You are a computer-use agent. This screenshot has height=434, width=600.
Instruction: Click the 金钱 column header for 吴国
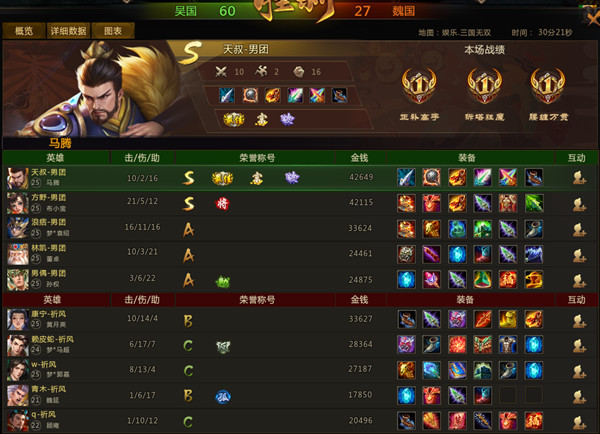click(x=359, y=158)
